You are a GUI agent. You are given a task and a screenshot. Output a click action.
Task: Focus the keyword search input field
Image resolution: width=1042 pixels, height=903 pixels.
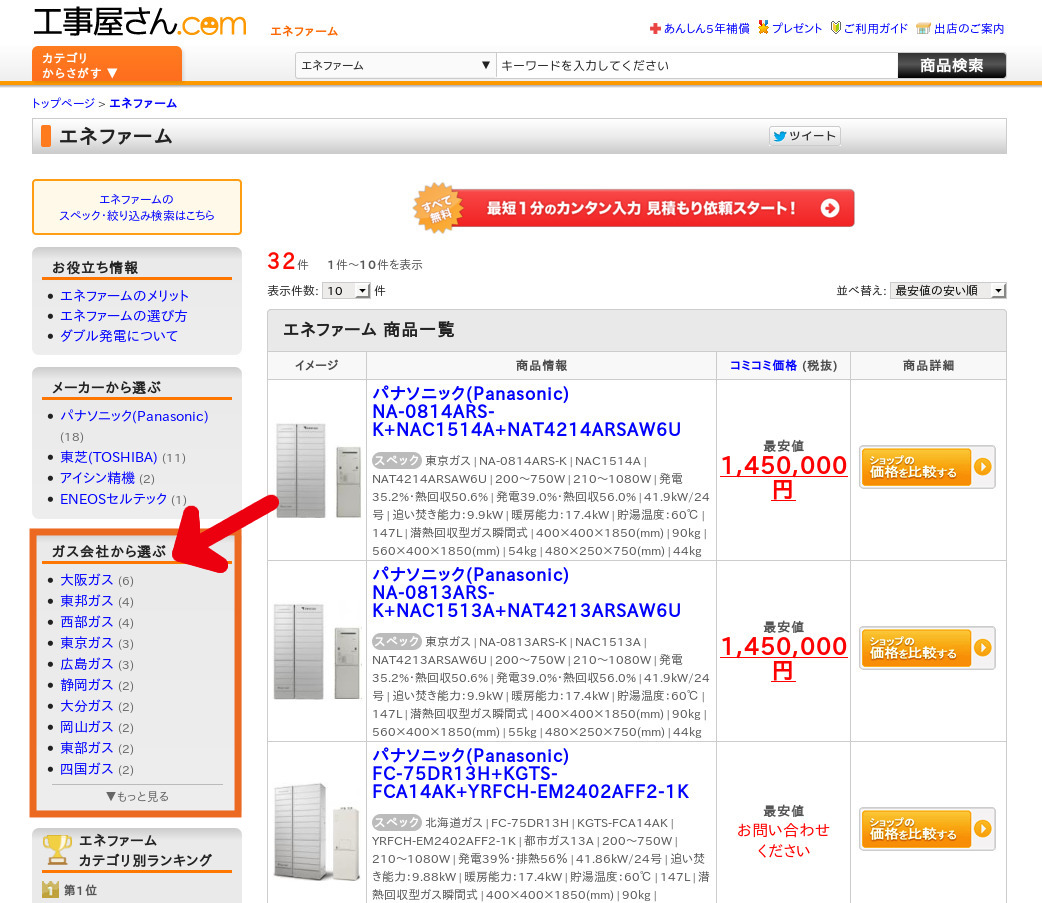696,66
